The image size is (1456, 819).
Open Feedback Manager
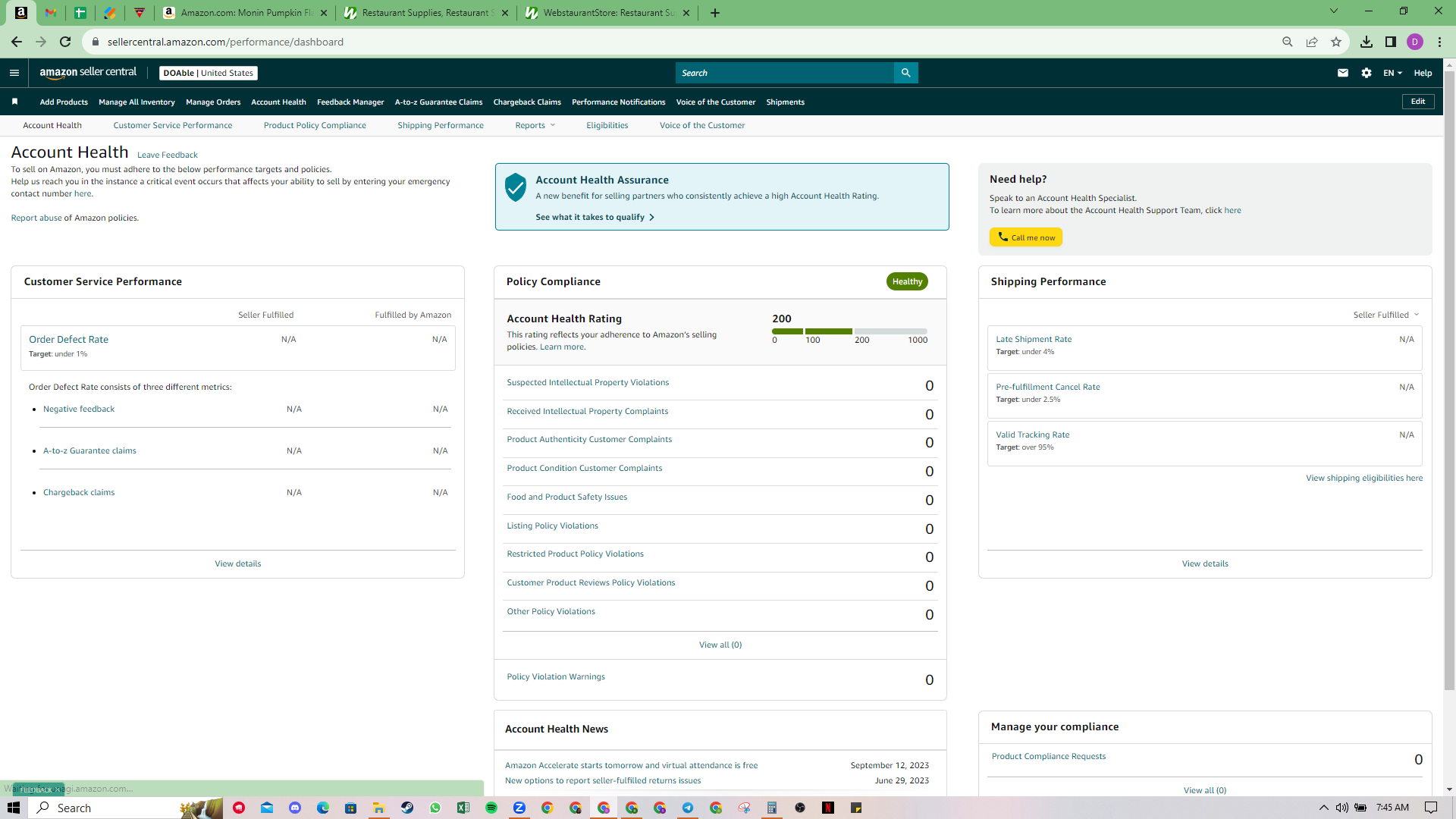350,102
